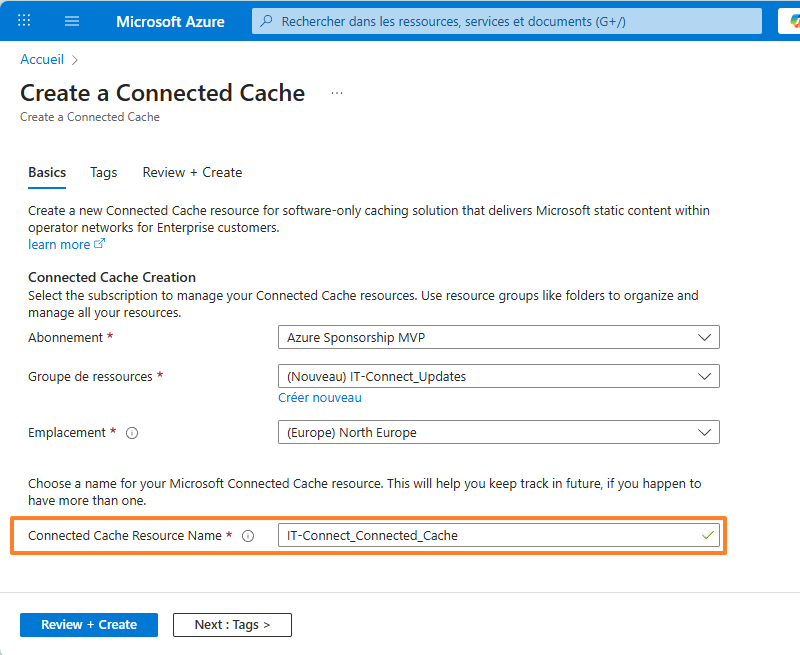Open the ellipsis menu beside page title
Image resolution: width=800 pixels, height=655 pixels.
[337, 93]
